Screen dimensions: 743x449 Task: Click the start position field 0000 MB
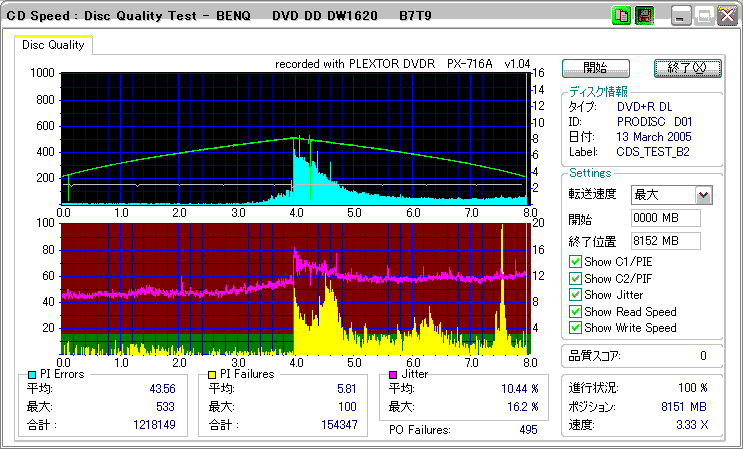666,218
